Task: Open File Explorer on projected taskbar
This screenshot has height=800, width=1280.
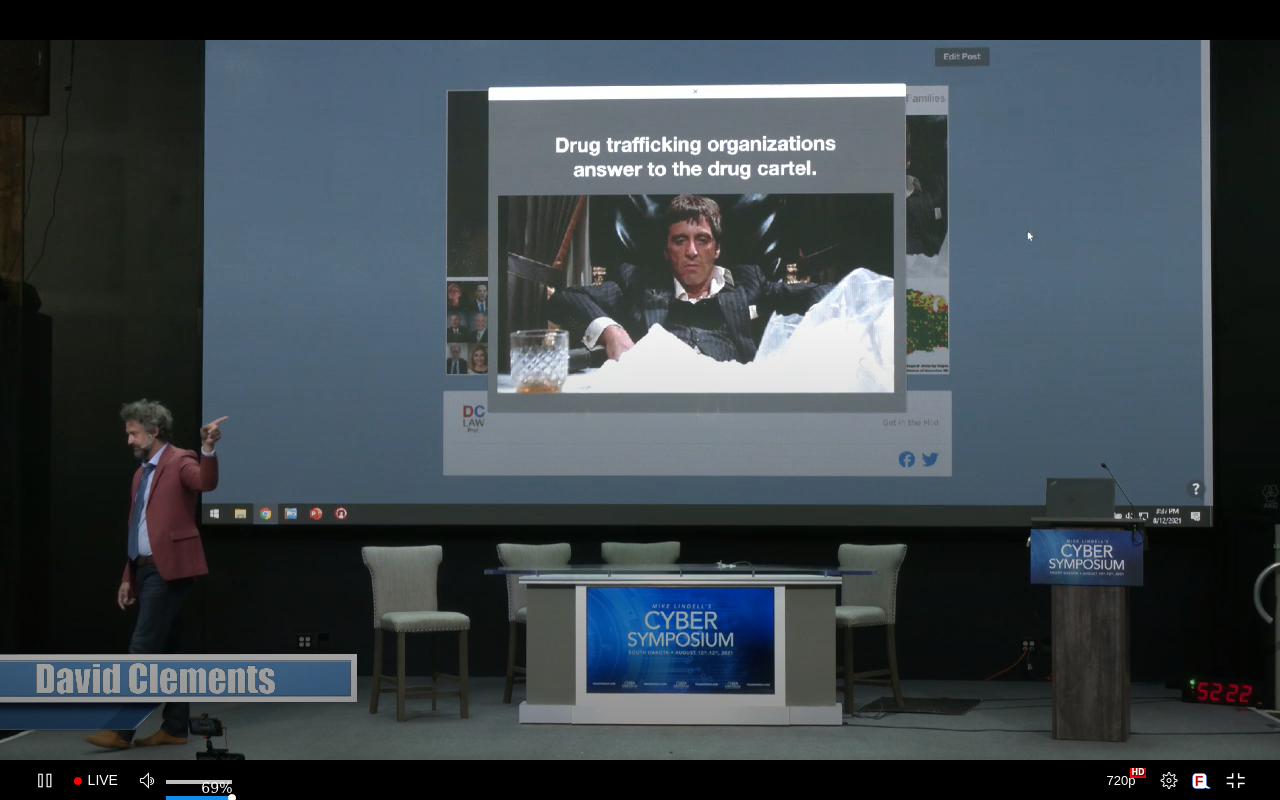Action: (x=240, y=514)
